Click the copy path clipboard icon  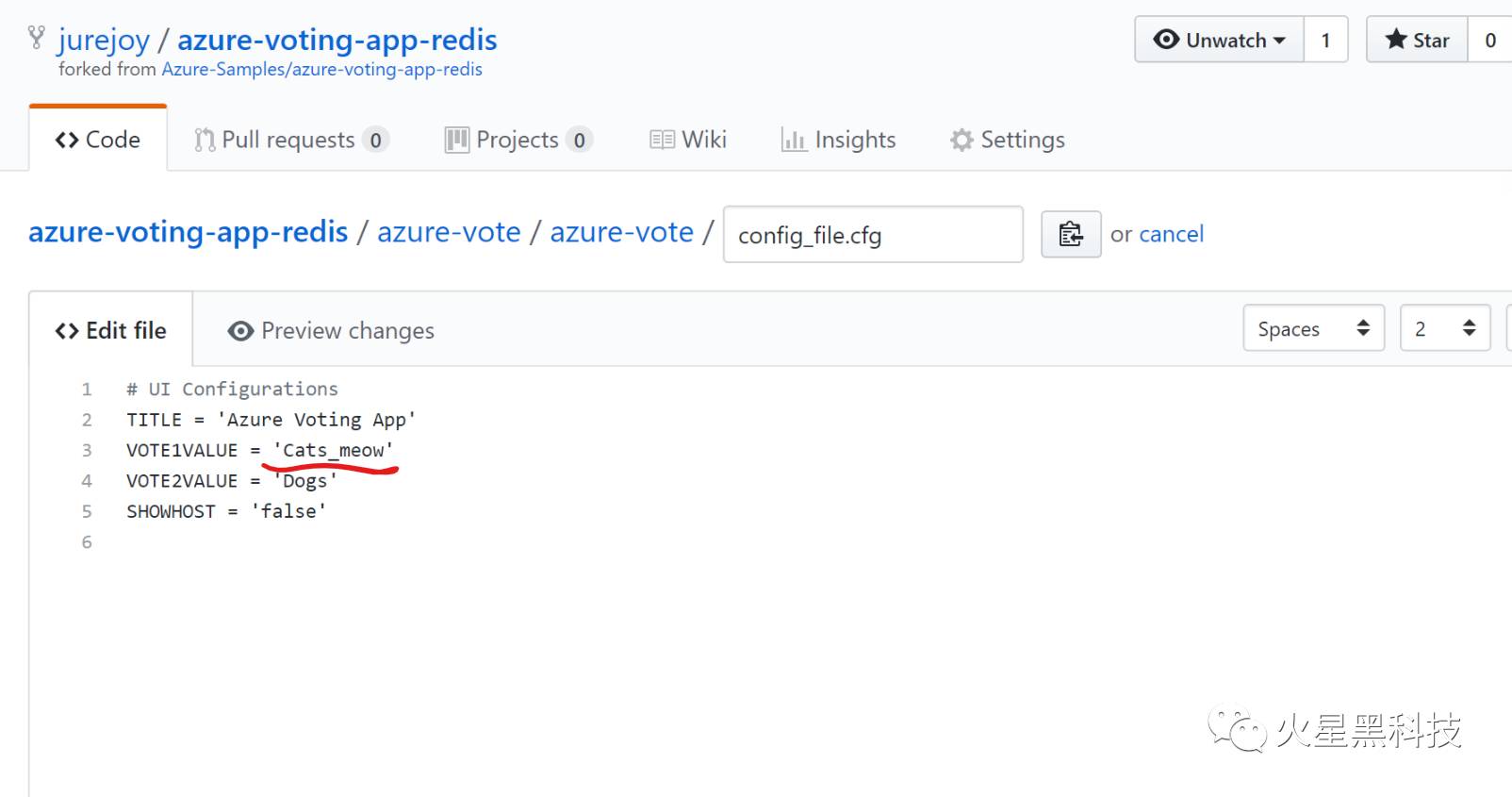pyautogui.click(x=1071, y=234)
